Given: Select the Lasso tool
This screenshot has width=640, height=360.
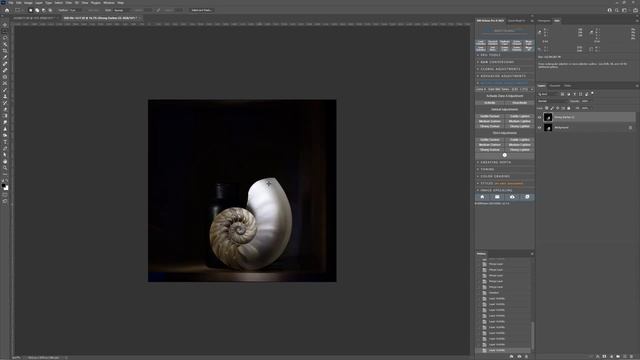Looking at the screenshot, I should 5,38.
